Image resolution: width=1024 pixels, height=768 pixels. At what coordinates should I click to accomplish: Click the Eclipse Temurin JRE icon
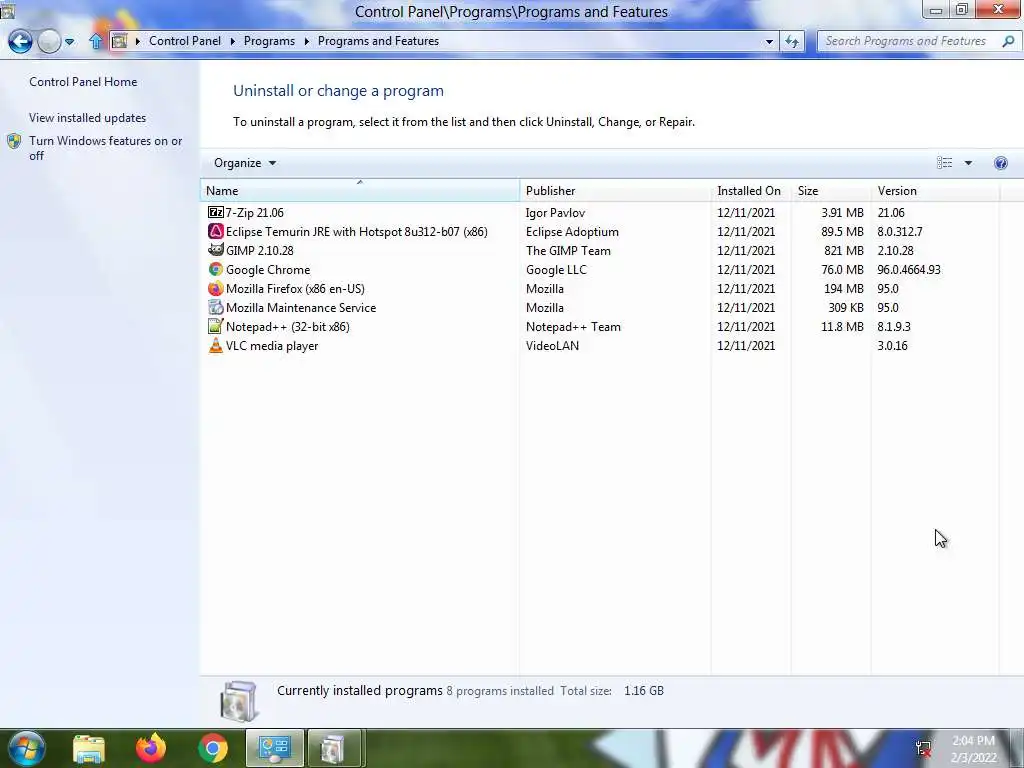pos(216,231)
